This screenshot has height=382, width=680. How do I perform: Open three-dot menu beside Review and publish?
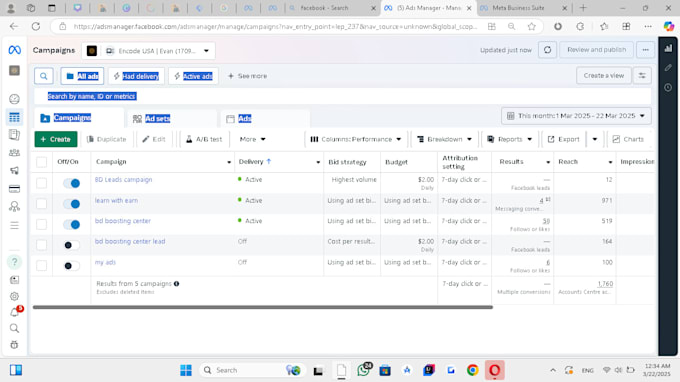pos(645,50)
